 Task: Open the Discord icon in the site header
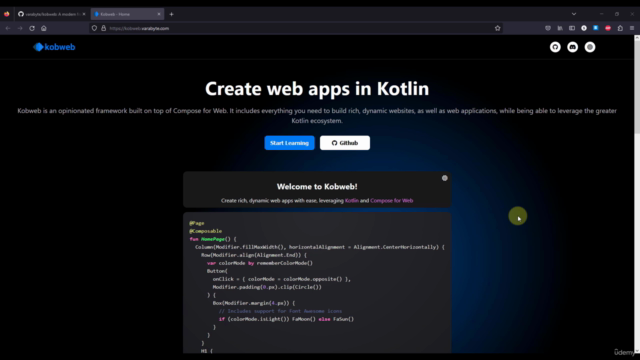[573, 47]
